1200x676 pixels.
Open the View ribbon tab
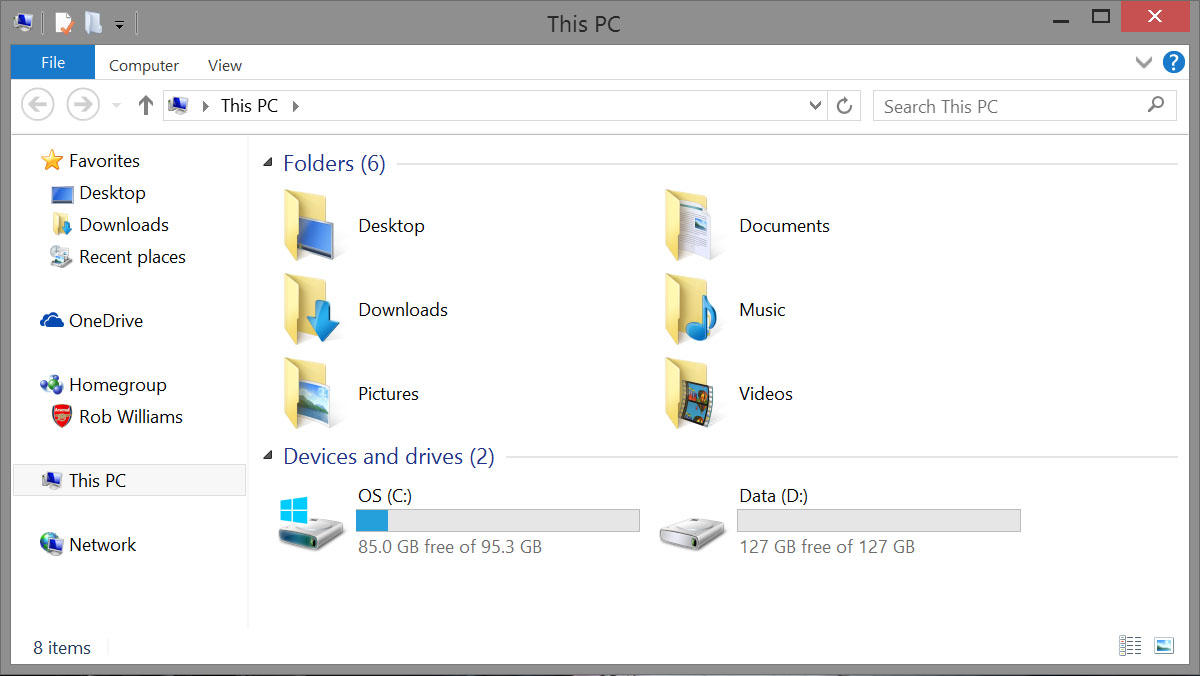225,65
